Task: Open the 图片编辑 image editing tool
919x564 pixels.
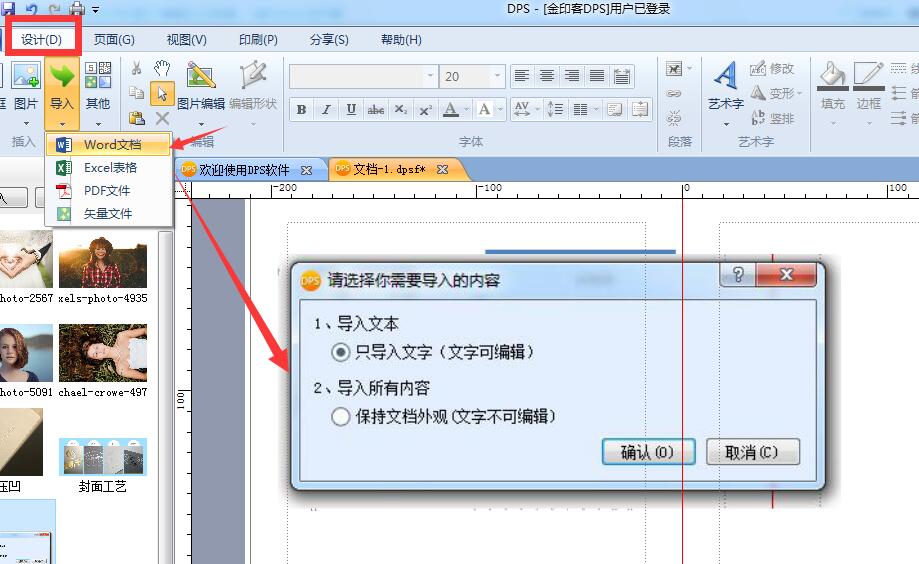Action: [x=201, y=87]
